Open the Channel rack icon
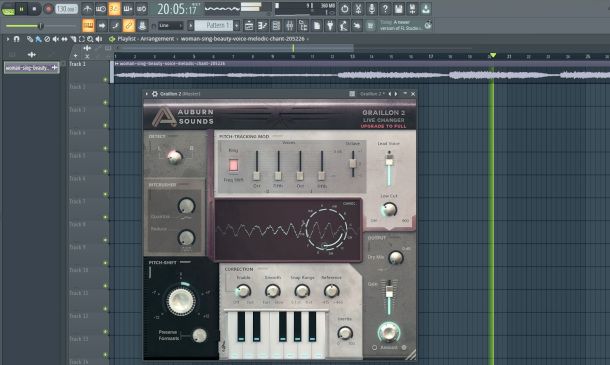610x365 pixels. point(276,26)
